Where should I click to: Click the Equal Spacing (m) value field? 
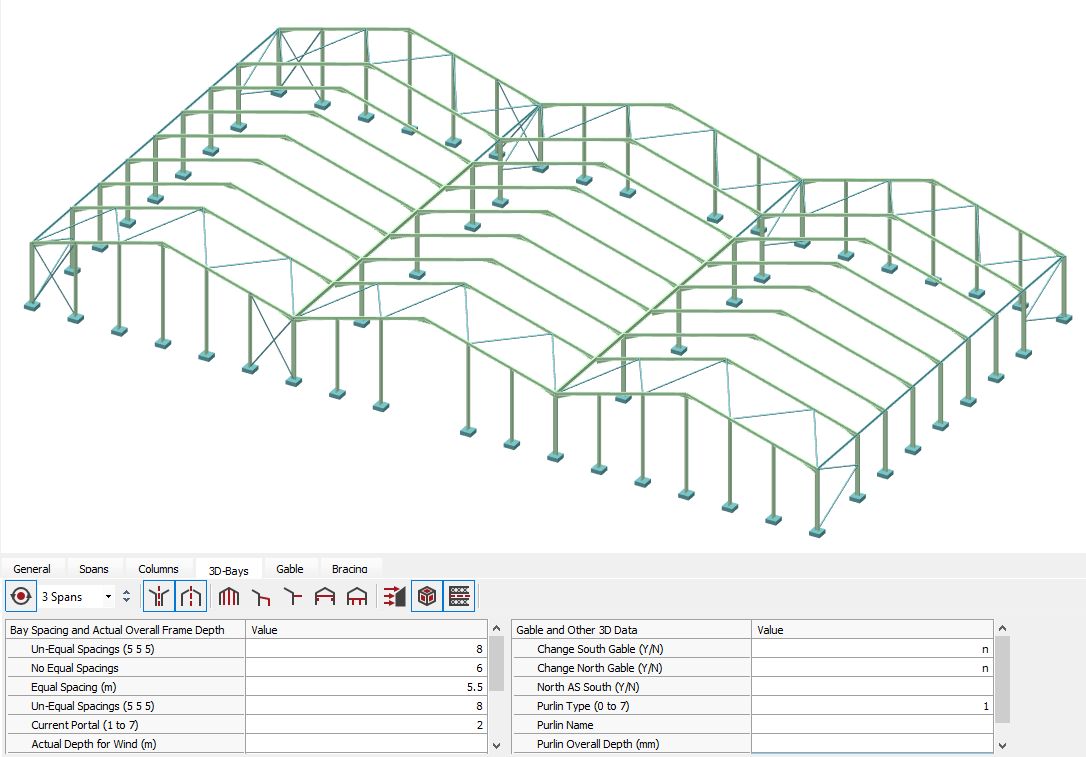(x=366, y=687)
